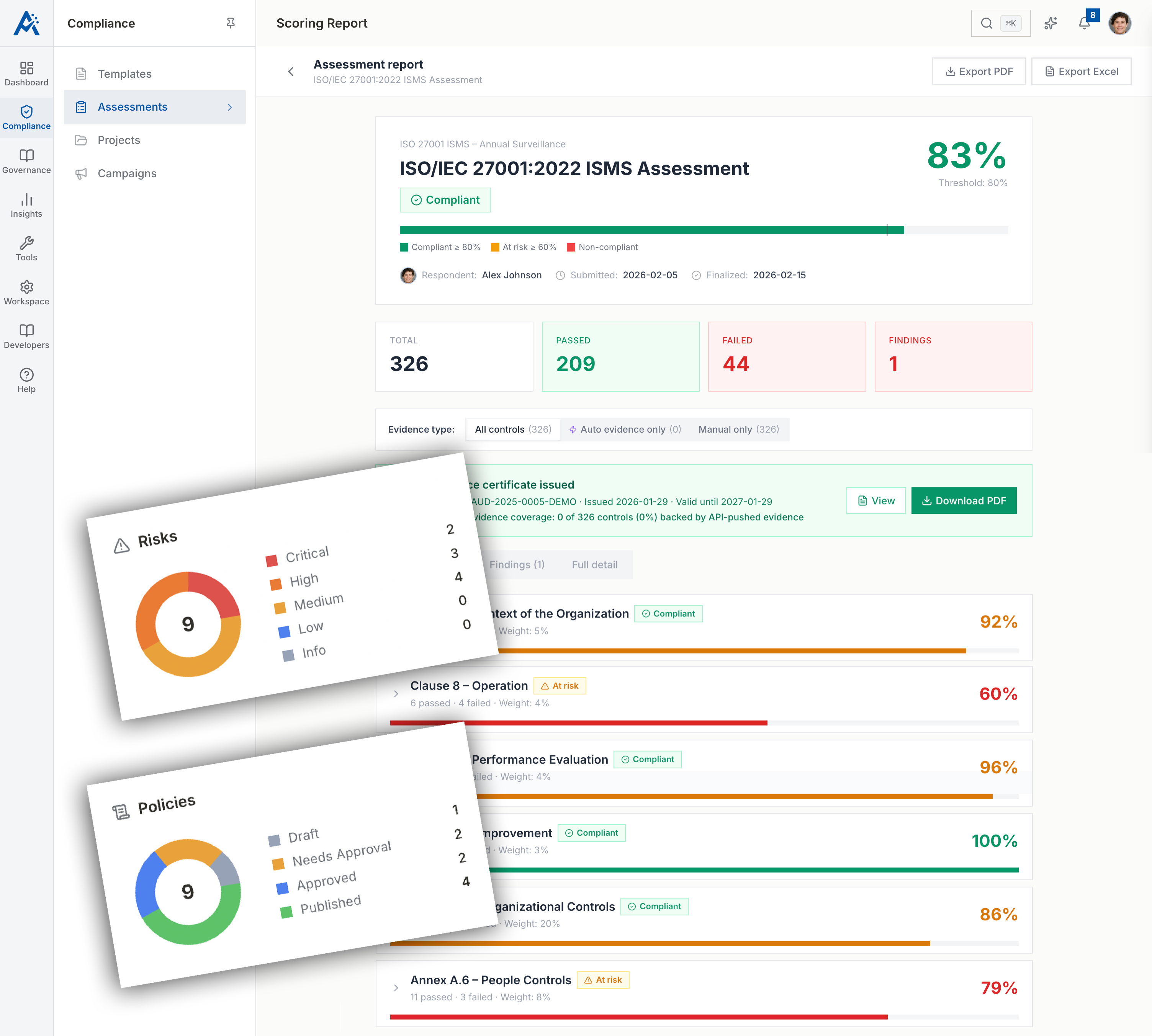Filter by Auto evidence only

point(625,429)
